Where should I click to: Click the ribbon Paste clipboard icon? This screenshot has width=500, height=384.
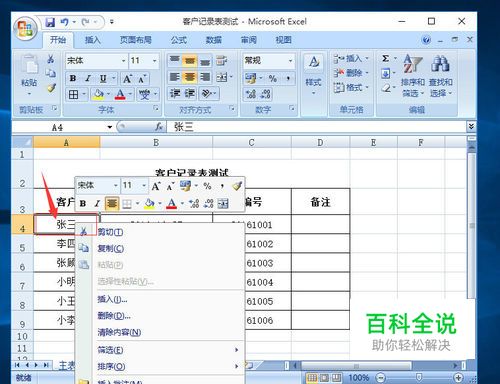[x=29, y=64]
